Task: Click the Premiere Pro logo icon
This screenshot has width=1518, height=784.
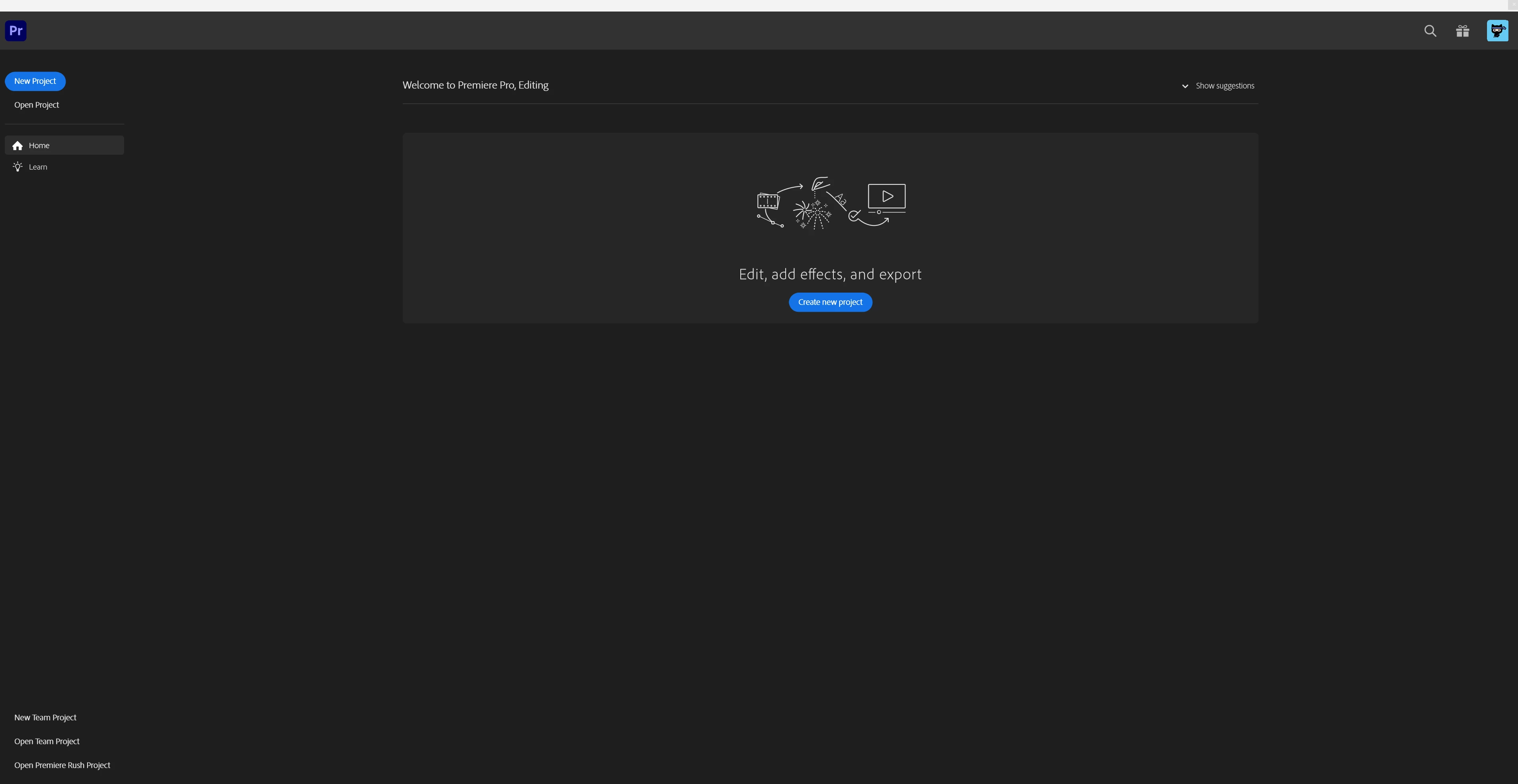Action: pyautogui.click(x=16, y=31)
